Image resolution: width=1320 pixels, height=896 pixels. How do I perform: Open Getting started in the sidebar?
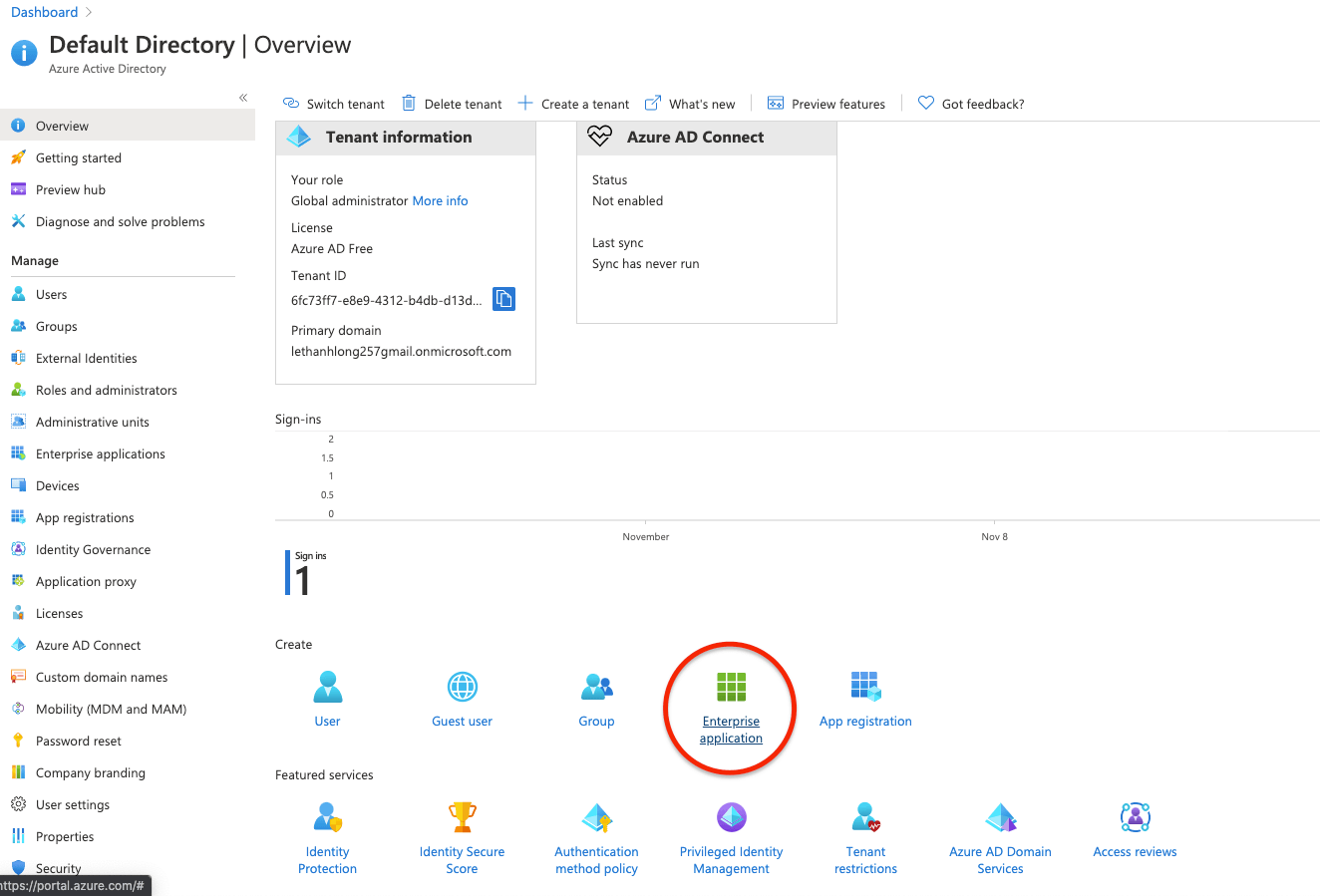pos(128,157)
